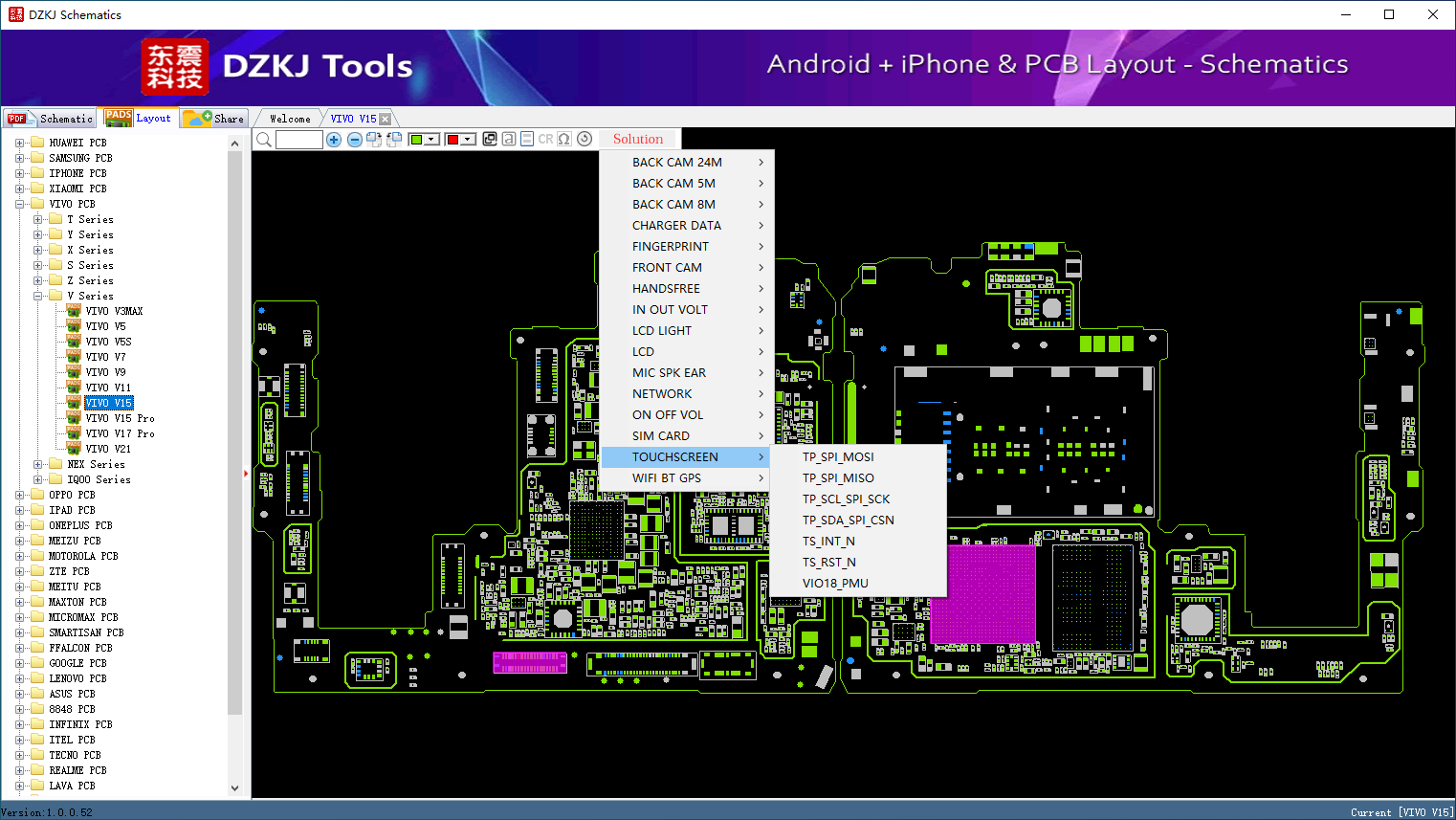Expand the IQOO Series tree node
Viewport: 1456px width, 820px height.
[37, 479]
